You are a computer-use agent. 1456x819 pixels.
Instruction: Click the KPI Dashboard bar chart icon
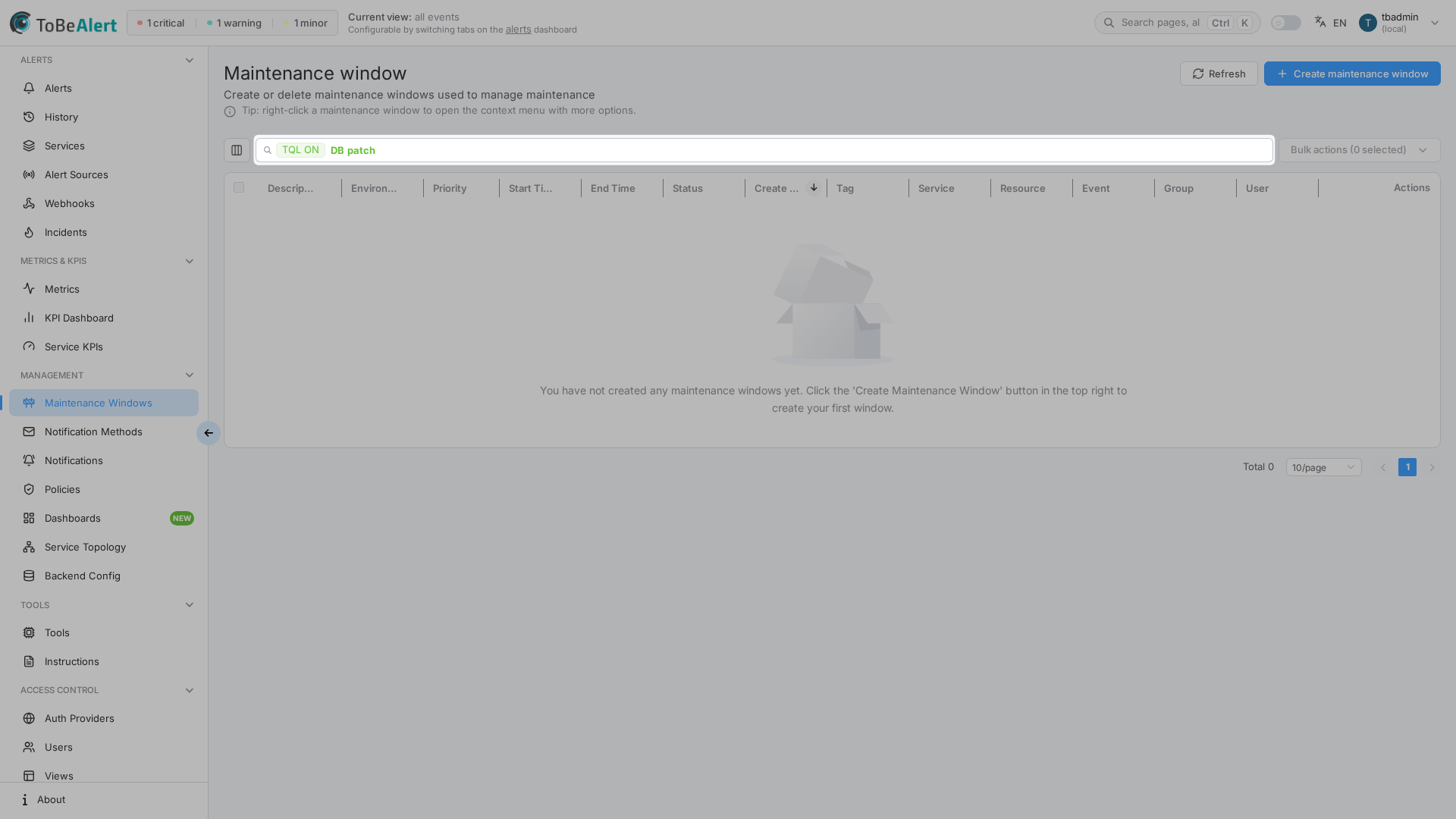tap(29, 318)
